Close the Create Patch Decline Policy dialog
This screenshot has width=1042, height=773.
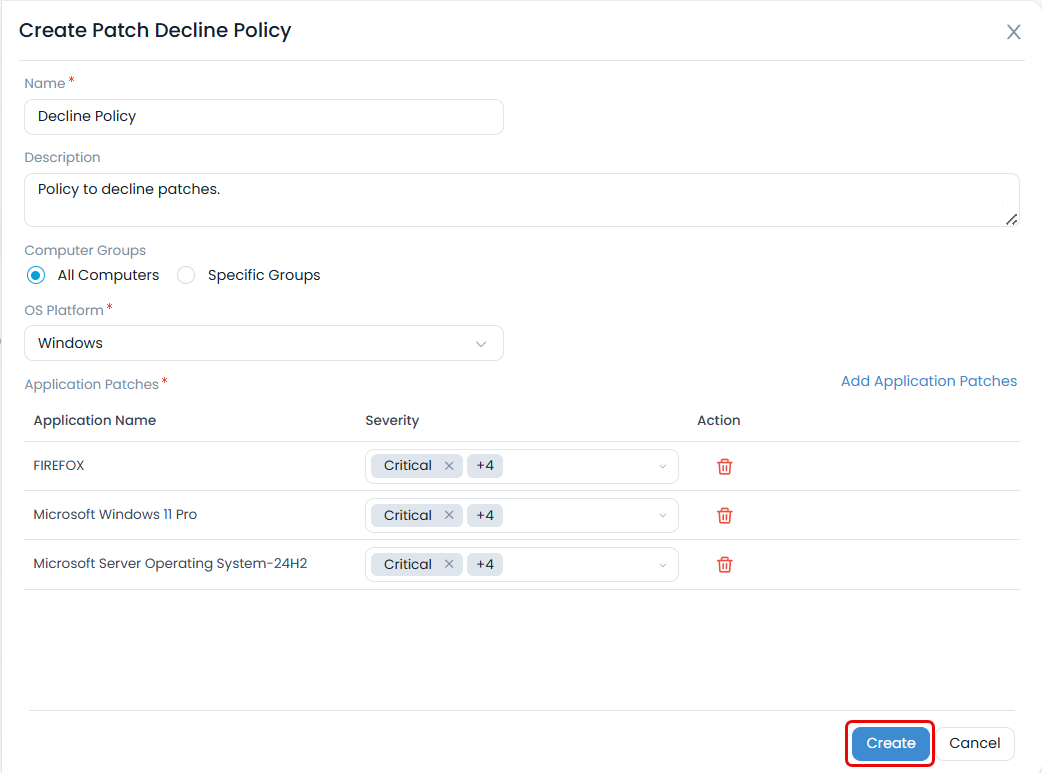click(x=1013, y=31)
